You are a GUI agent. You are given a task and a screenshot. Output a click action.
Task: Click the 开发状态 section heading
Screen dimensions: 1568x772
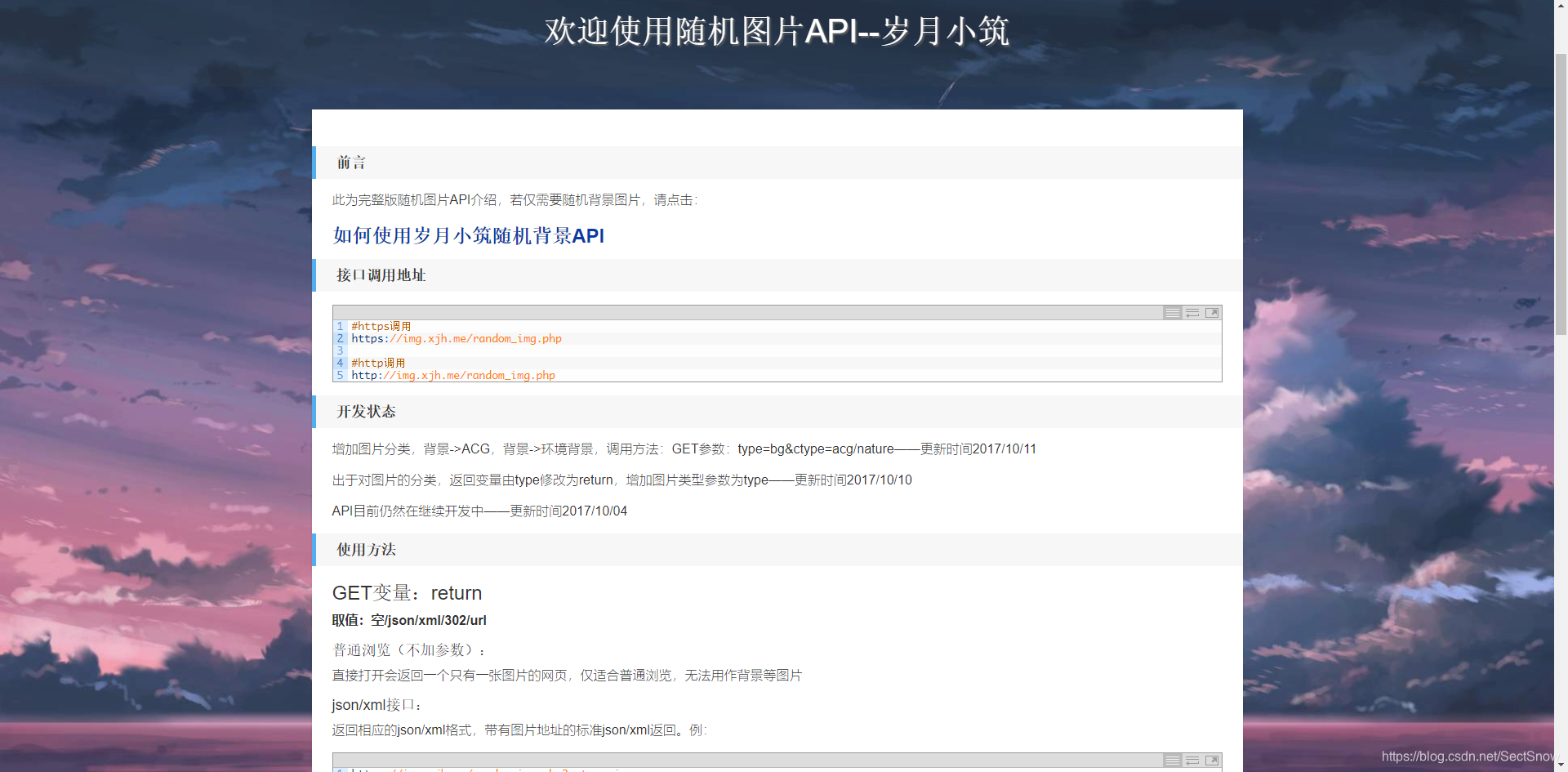[x=366, y=412]
